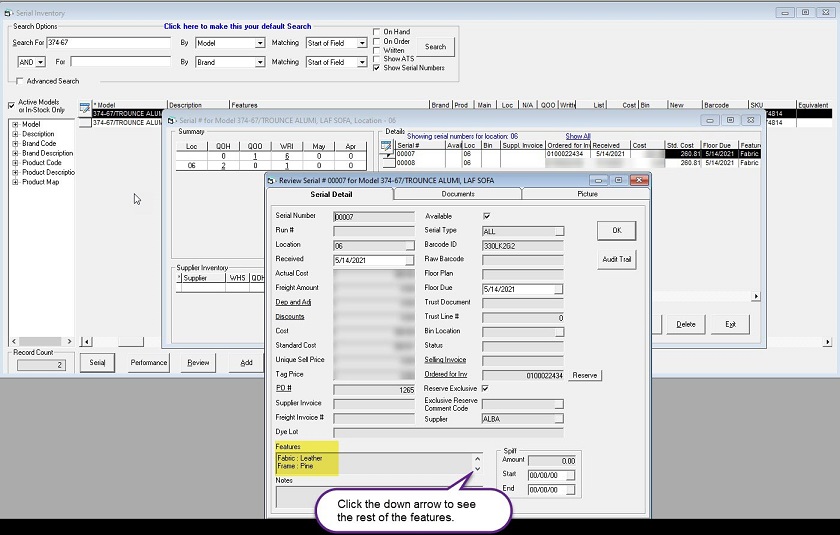This screenshot has height=535, width=840.
Task: Toggle Active Models or In-Stock Only checkbox
Action: (x=11, y=106)
